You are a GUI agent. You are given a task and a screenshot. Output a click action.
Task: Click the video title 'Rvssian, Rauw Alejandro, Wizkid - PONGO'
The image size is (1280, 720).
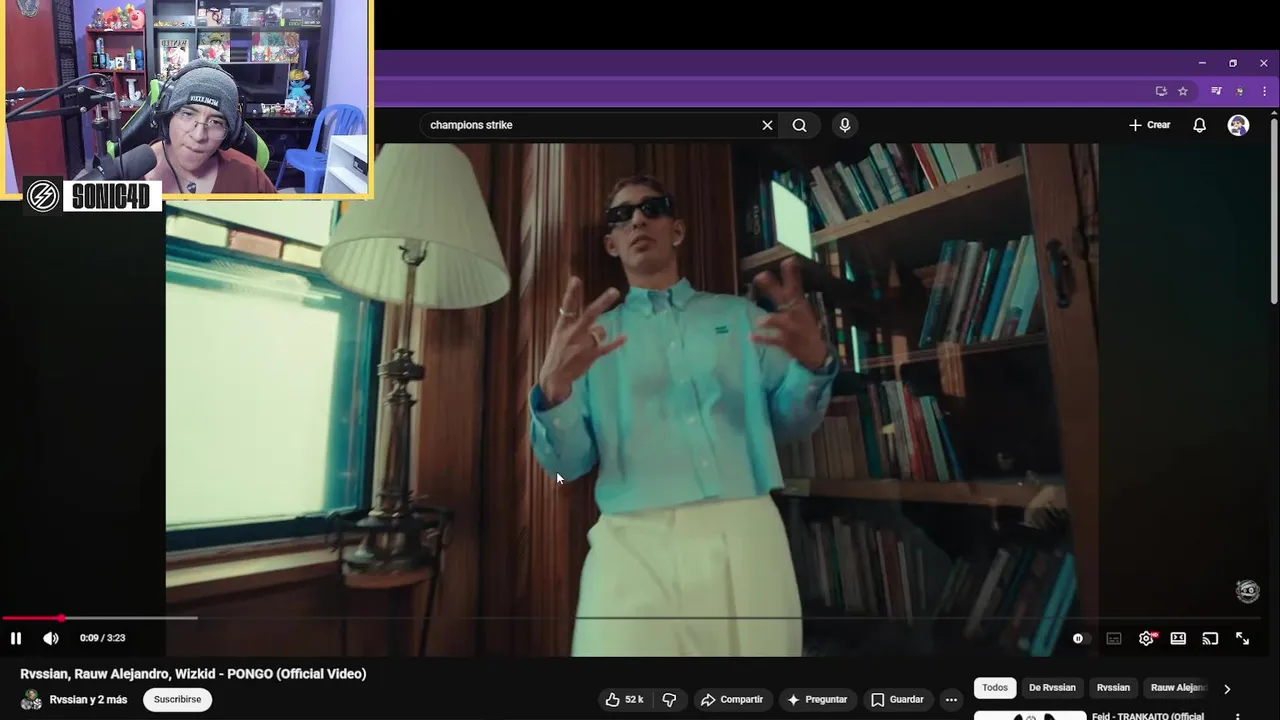[193, 674]
